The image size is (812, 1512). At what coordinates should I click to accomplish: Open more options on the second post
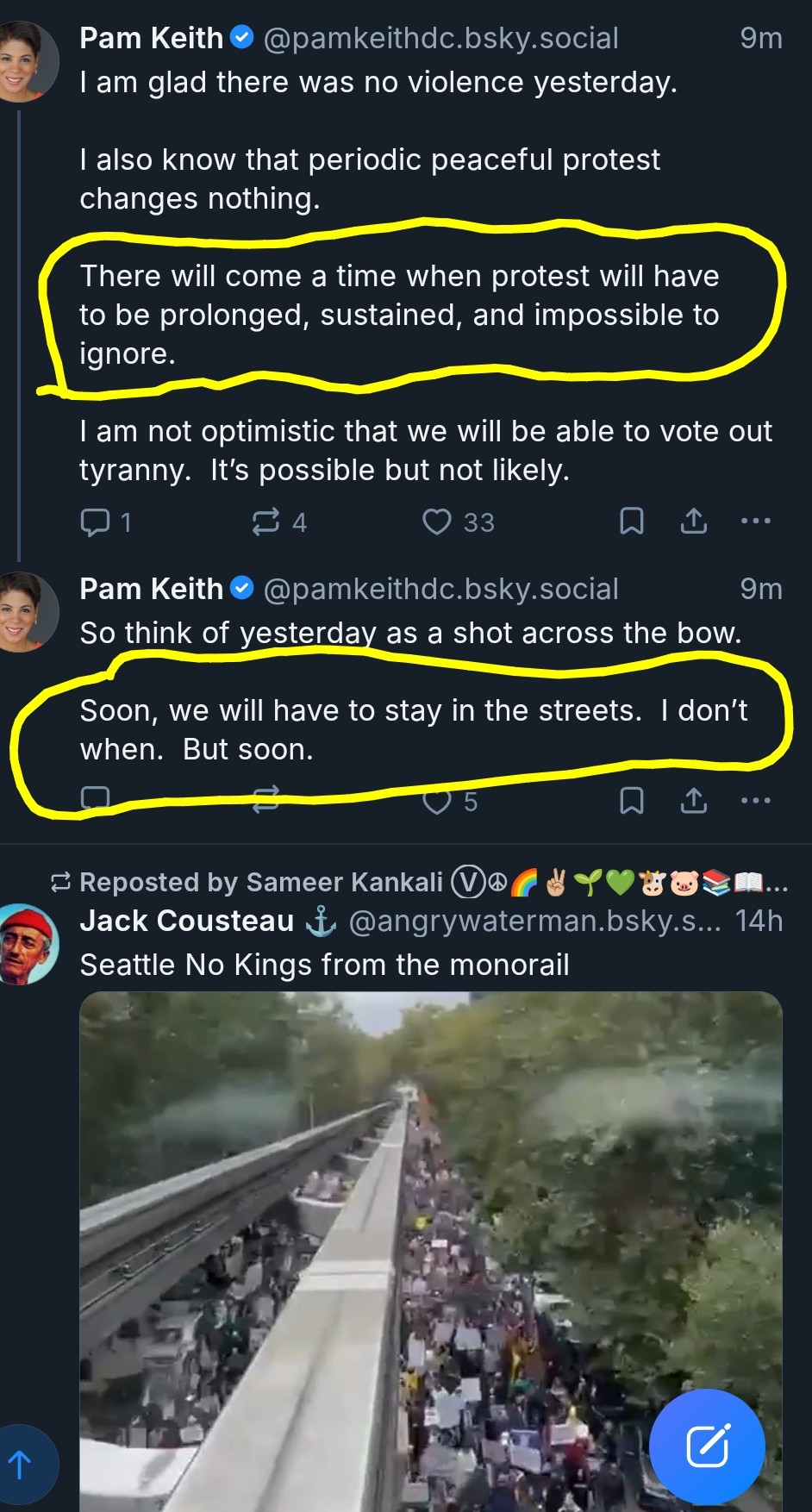(x=756, y=800)
